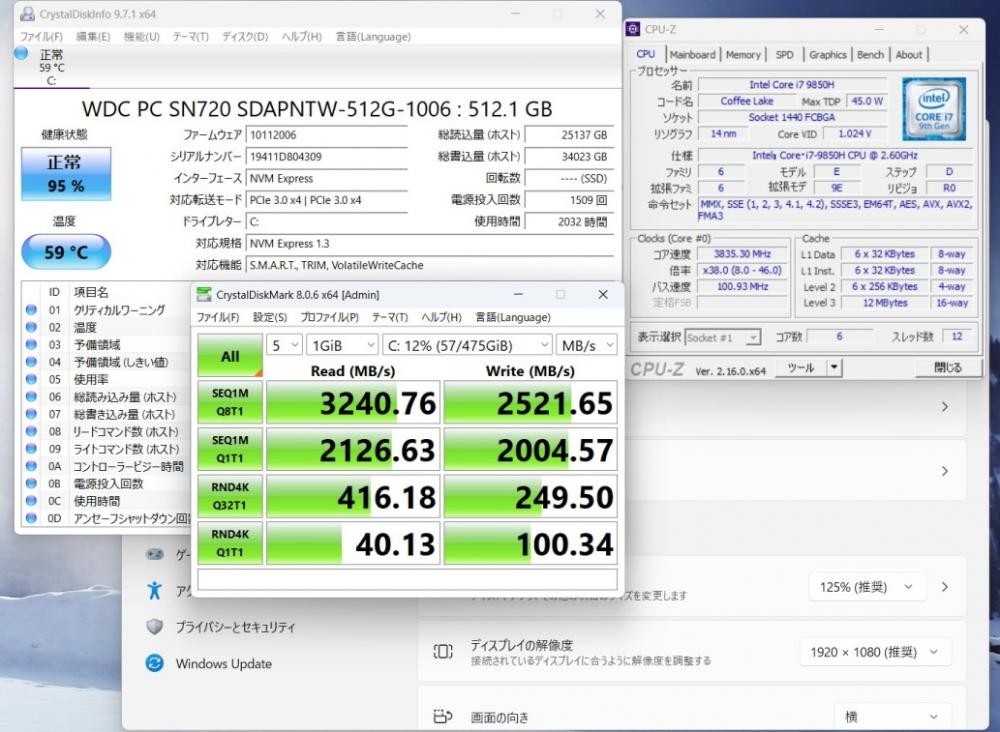Select the C: drive status icon in CrystalDiskInfo

22,53
